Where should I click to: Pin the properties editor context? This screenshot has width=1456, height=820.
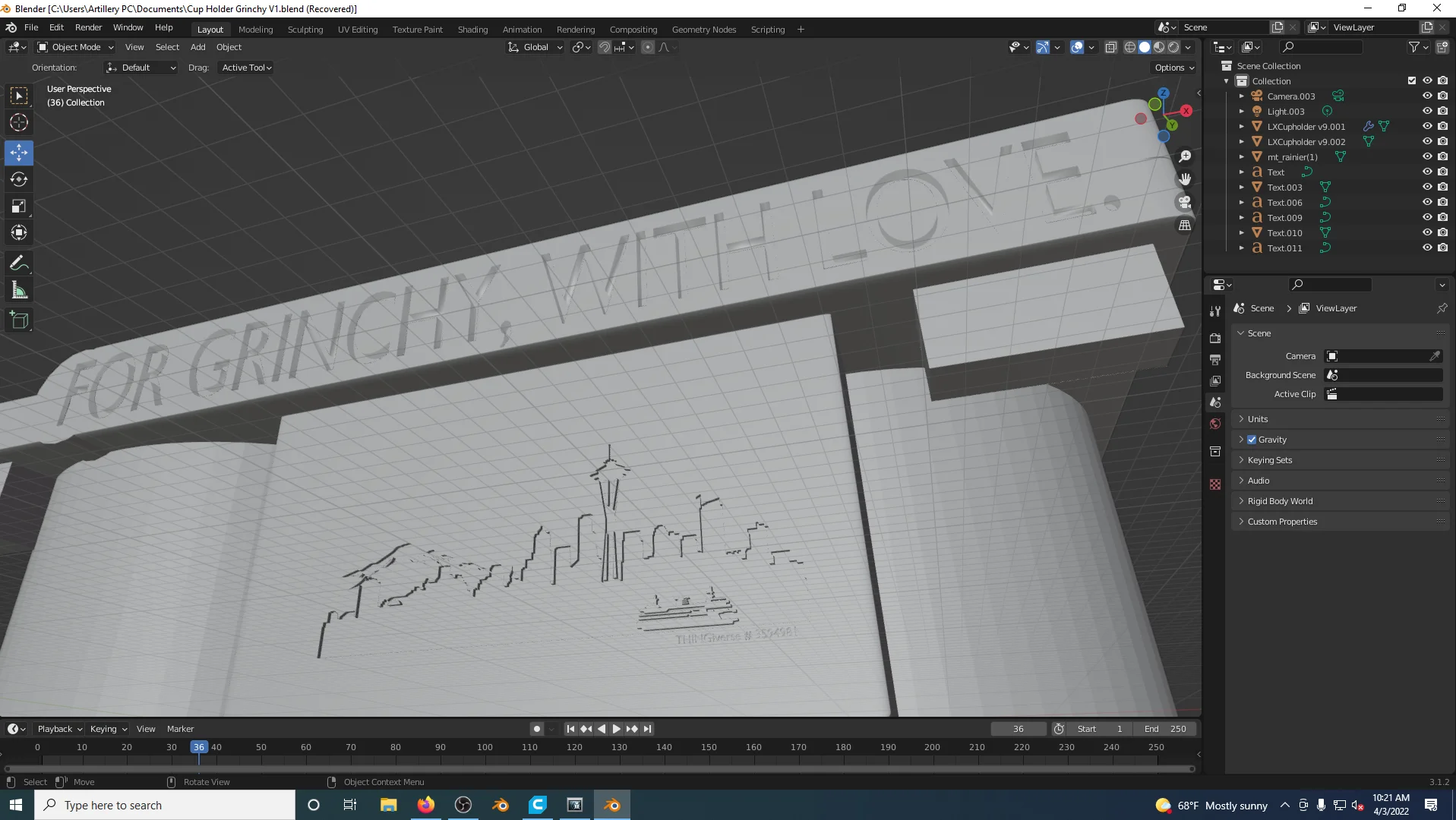pyautogui.click(x=1442, y=308)
